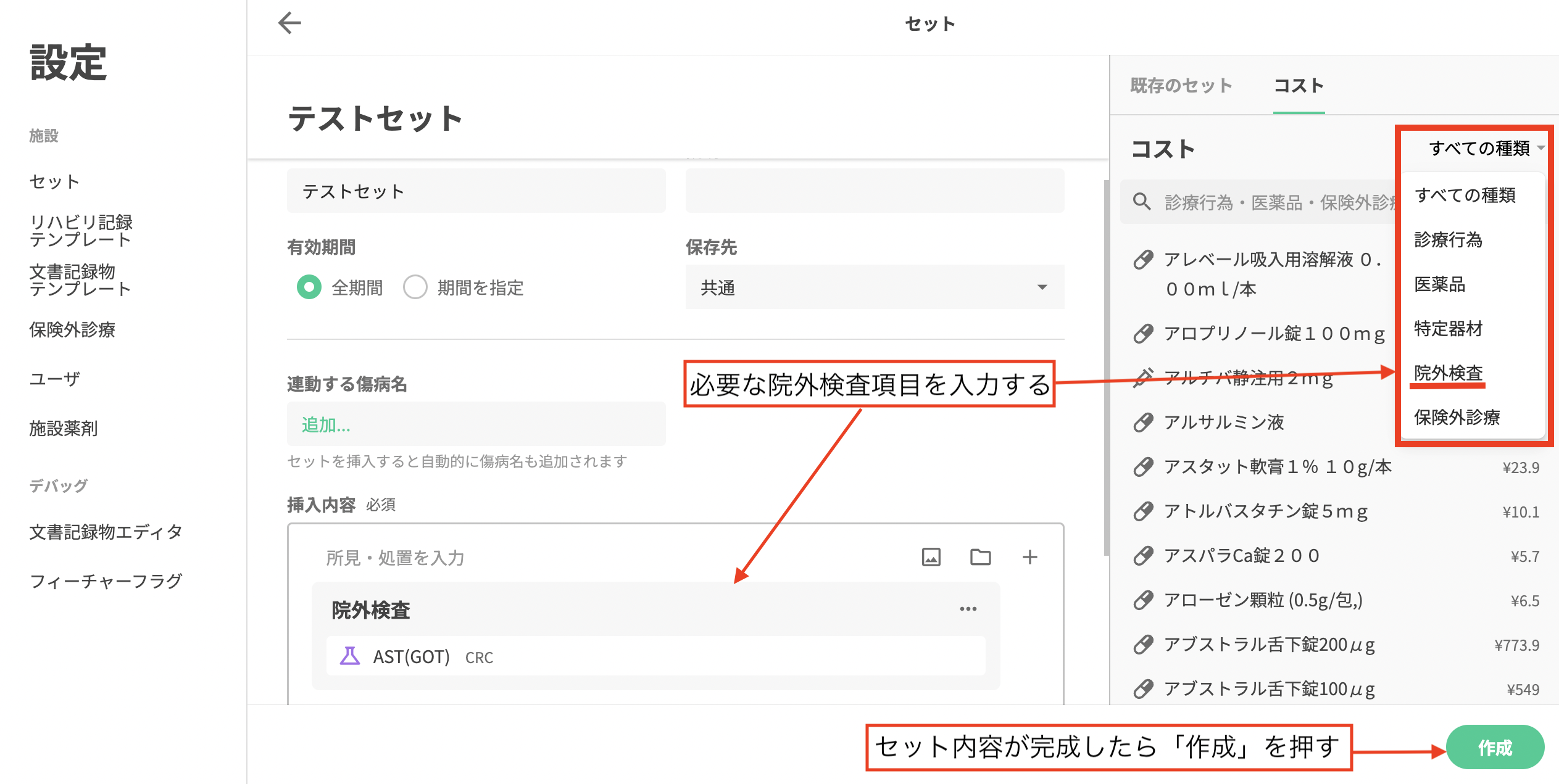Click the back arrow icon

click(x=289, y=23)
